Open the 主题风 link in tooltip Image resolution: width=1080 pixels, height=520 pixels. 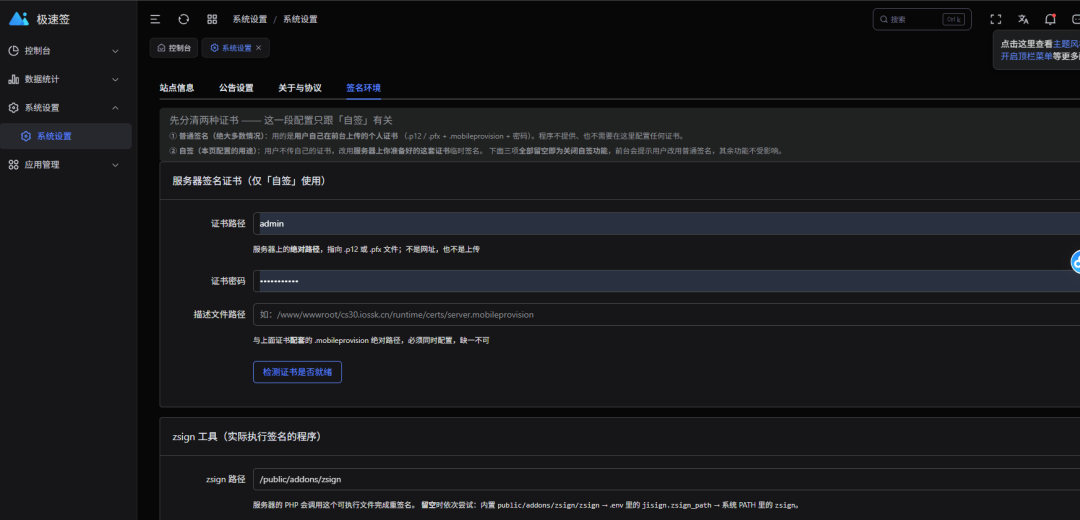pos(1066,43)
